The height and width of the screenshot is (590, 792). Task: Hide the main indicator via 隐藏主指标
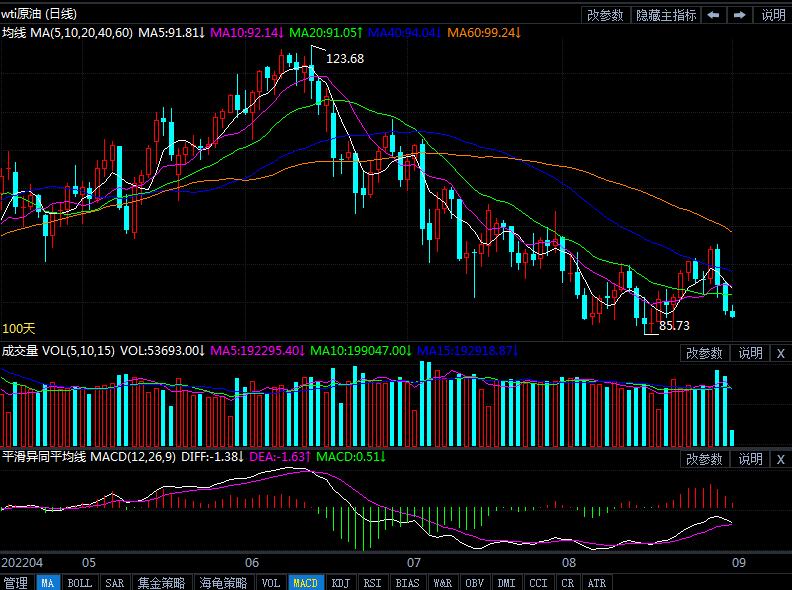(x=667, y=15)
